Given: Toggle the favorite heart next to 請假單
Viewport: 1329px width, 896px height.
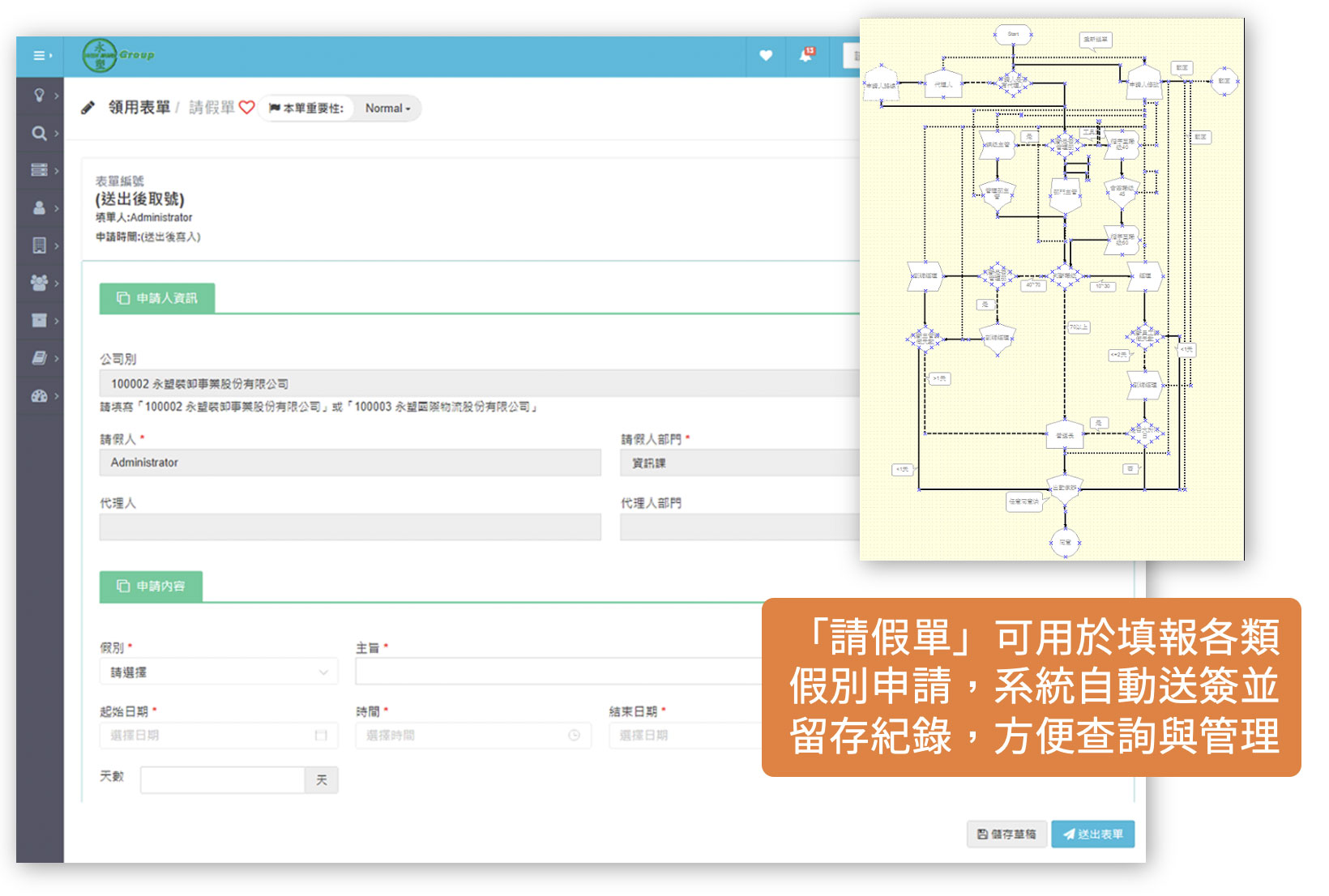Looking at the screenshot, I should tap(247, 107).
